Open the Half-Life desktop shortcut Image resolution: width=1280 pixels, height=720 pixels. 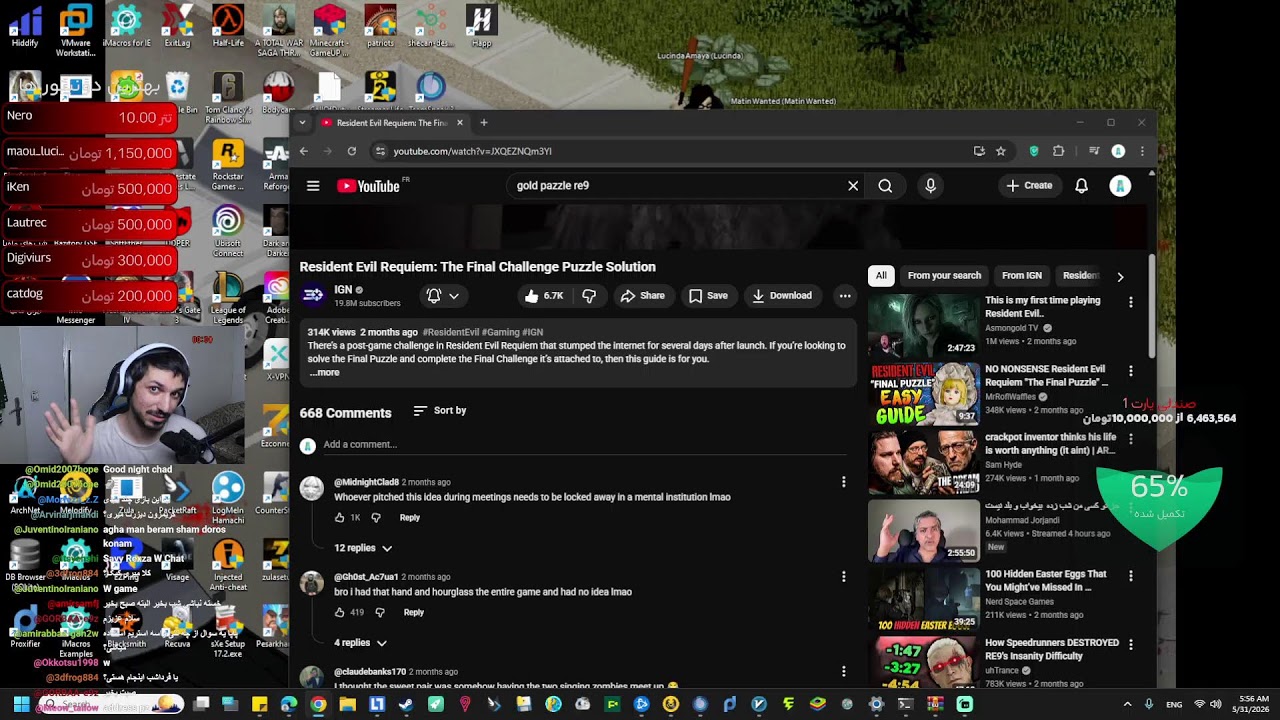pyautogui.click(x=228, y=27)
